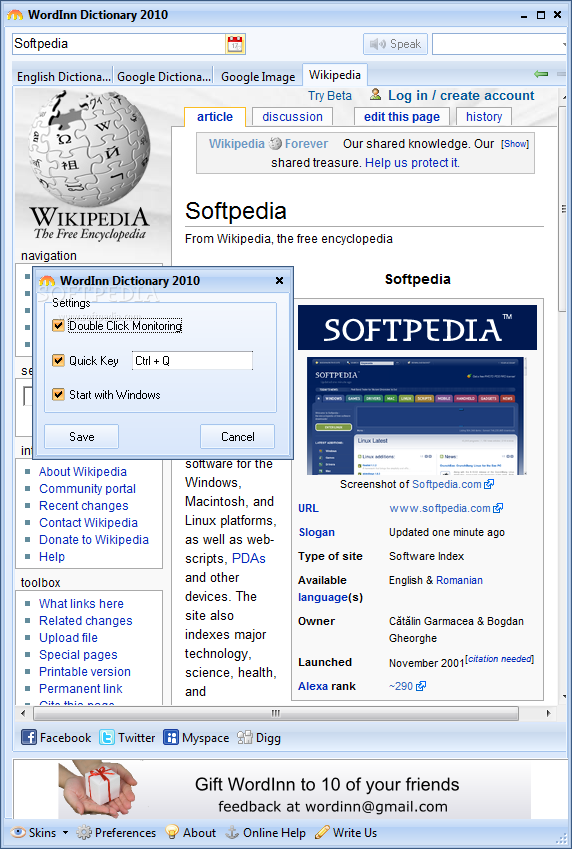Click the Upload file link
This screenshot has height=849, width=572.
click(68, 637)
